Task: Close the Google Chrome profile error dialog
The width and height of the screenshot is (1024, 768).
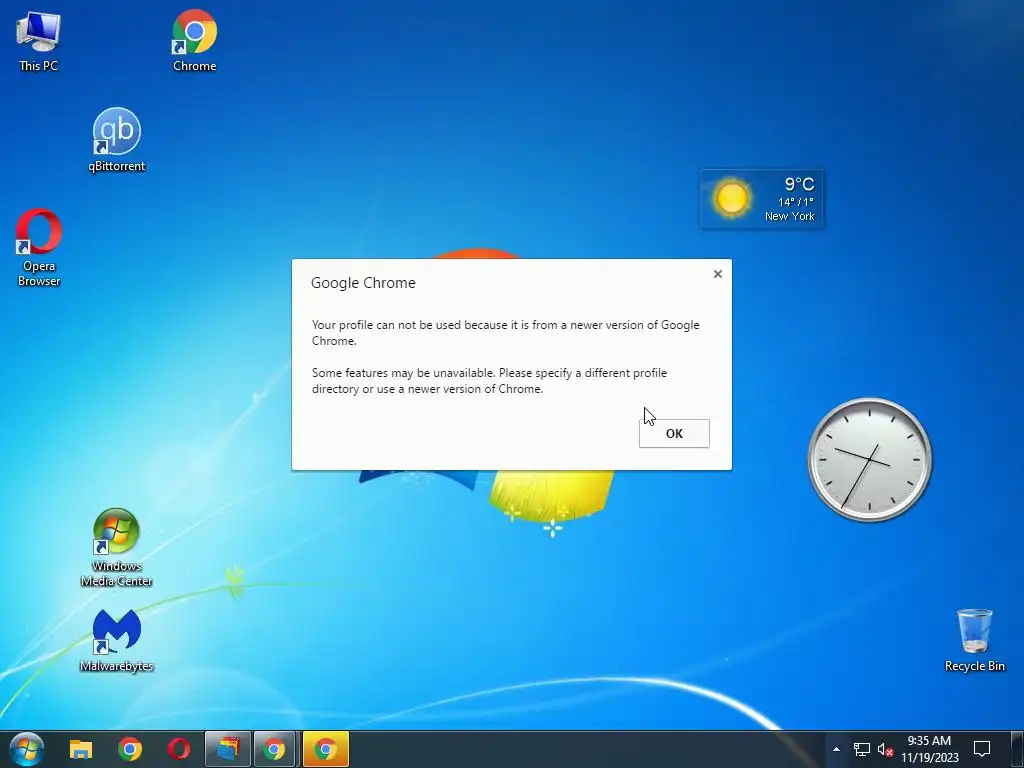Action: (718, 274)
